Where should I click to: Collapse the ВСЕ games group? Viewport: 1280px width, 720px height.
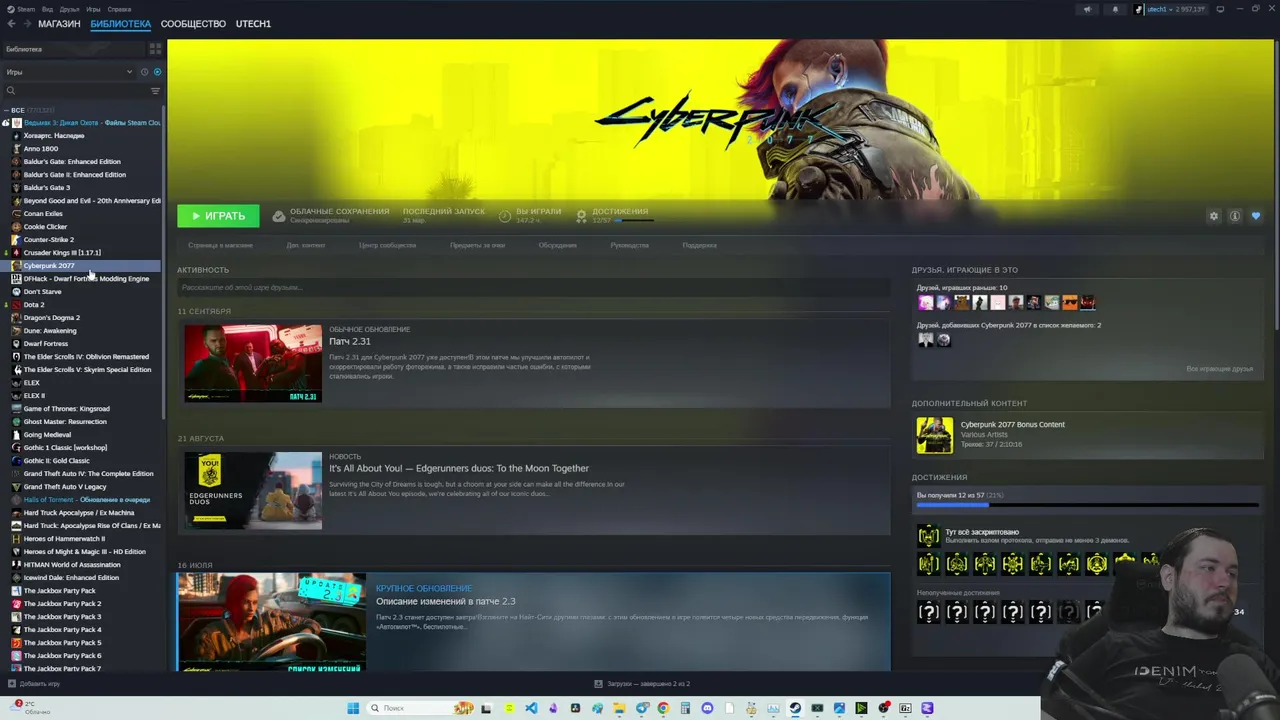pyautogui.click(x=7, y=110)
